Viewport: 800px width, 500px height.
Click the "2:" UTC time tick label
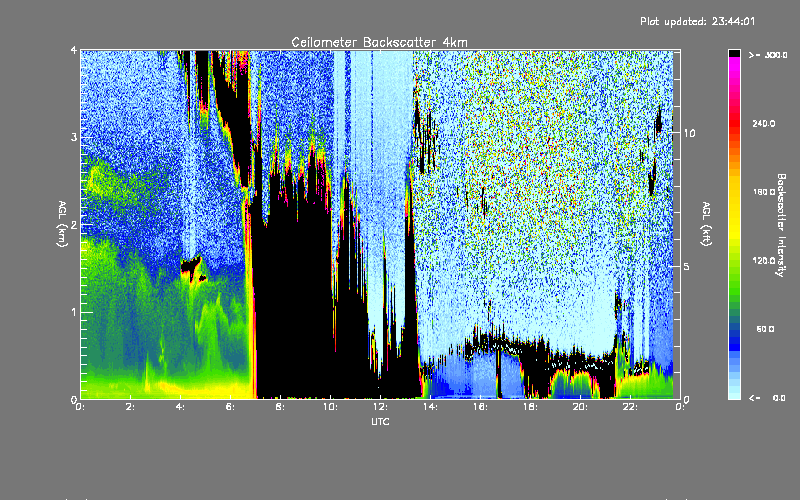click(130, 407)
